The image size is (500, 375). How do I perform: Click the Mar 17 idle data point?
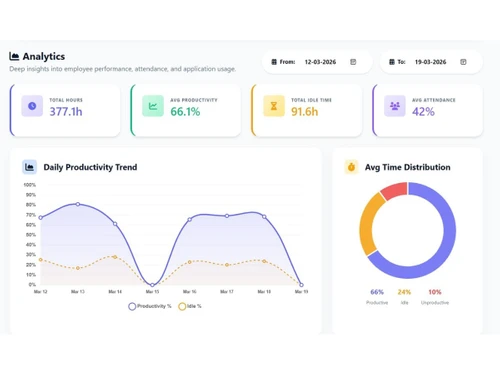(x=227, y=265)
